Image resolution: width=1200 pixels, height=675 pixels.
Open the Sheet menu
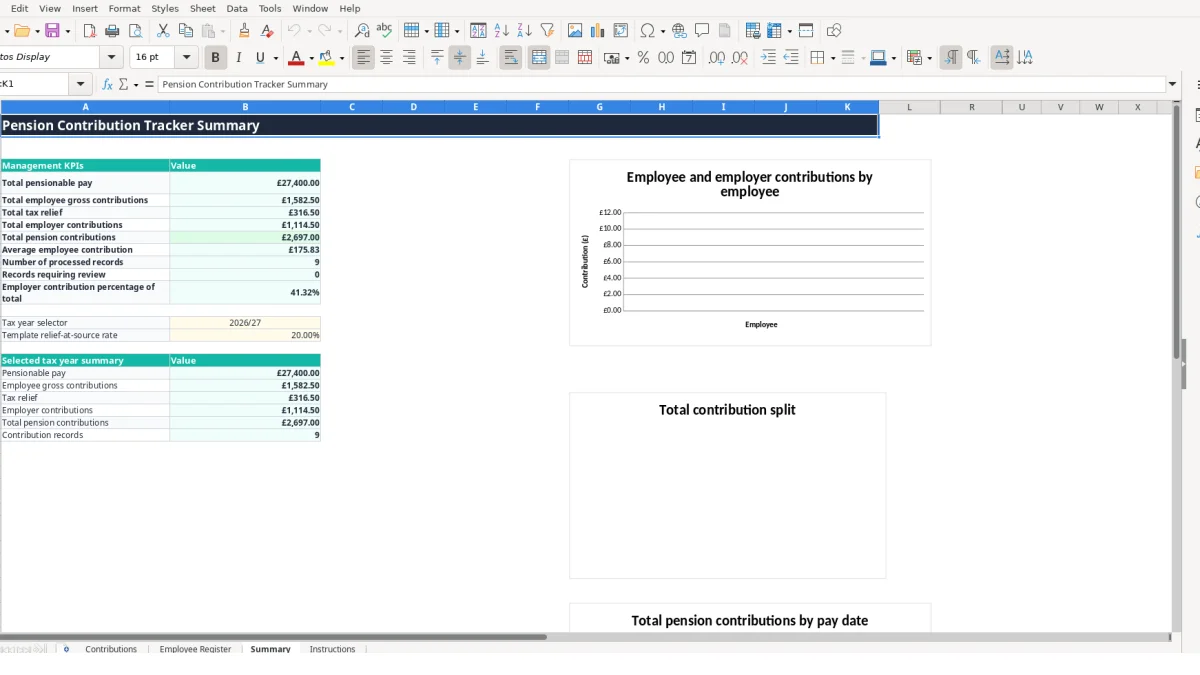tap(203, 8)
